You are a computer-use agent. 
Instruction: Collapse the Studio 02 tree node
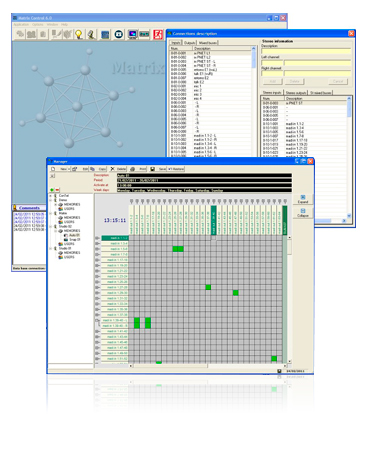click(x=51, y=226)
